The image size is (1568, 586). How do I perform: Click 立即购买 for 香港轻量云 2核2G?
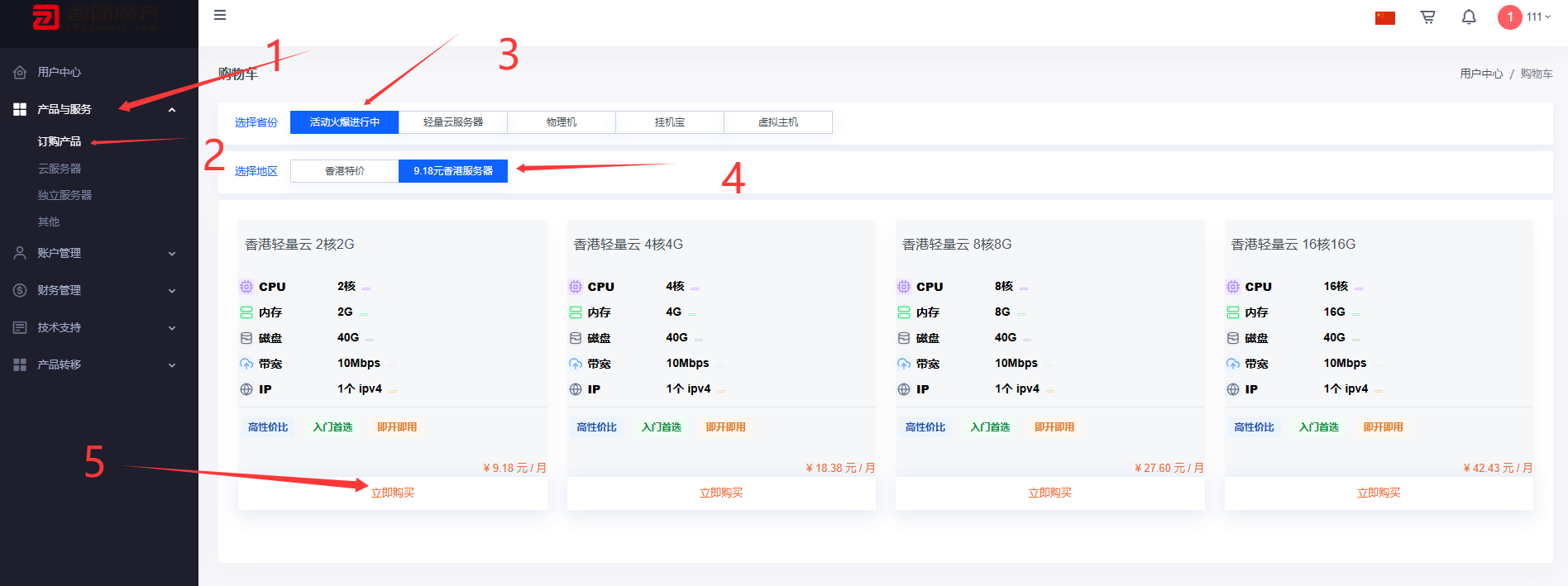[x=393, y=493]
